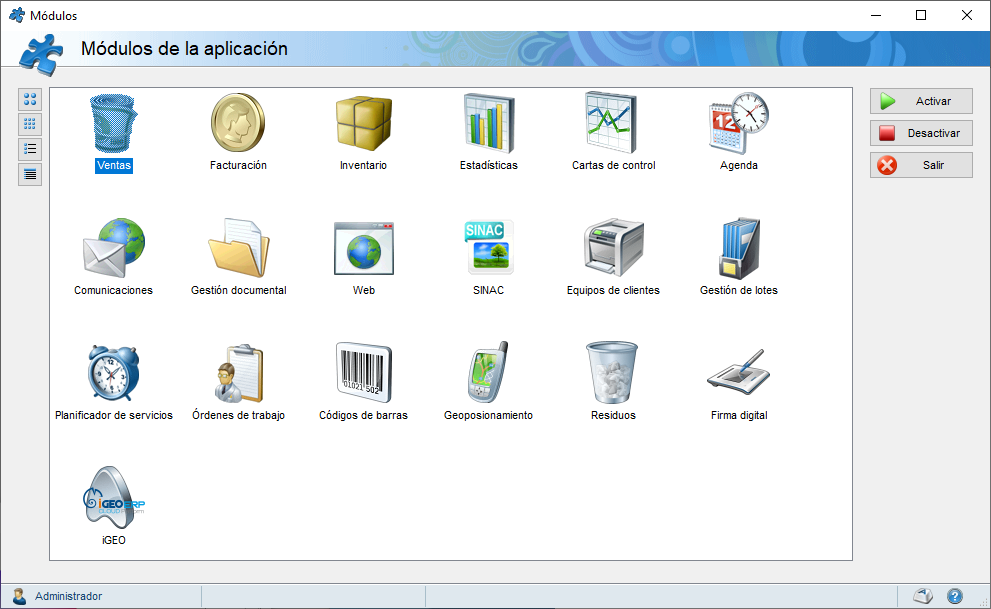Click the Residuos label text

[x=613, y=416]
